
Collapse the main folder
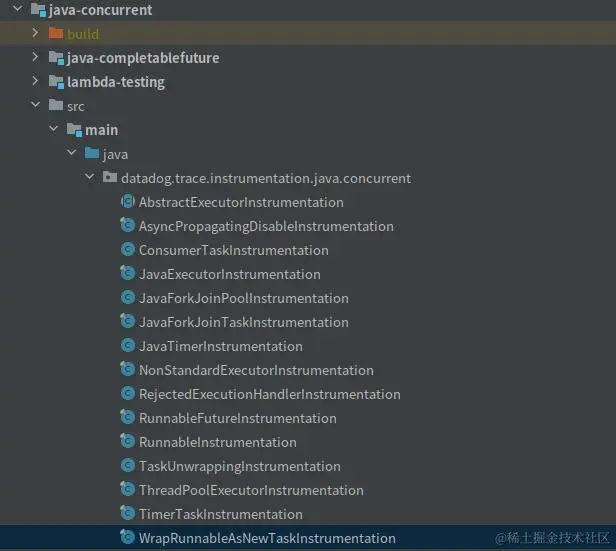(x=53, y=128)
